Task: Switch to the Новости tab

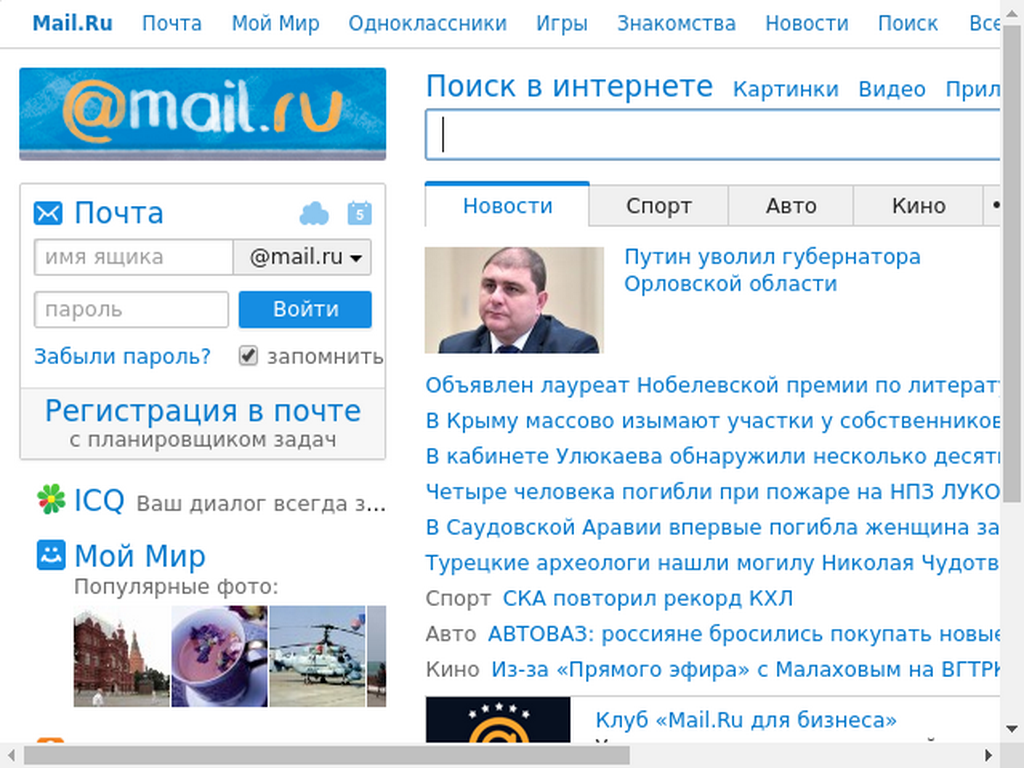Action: pos(507,206)
